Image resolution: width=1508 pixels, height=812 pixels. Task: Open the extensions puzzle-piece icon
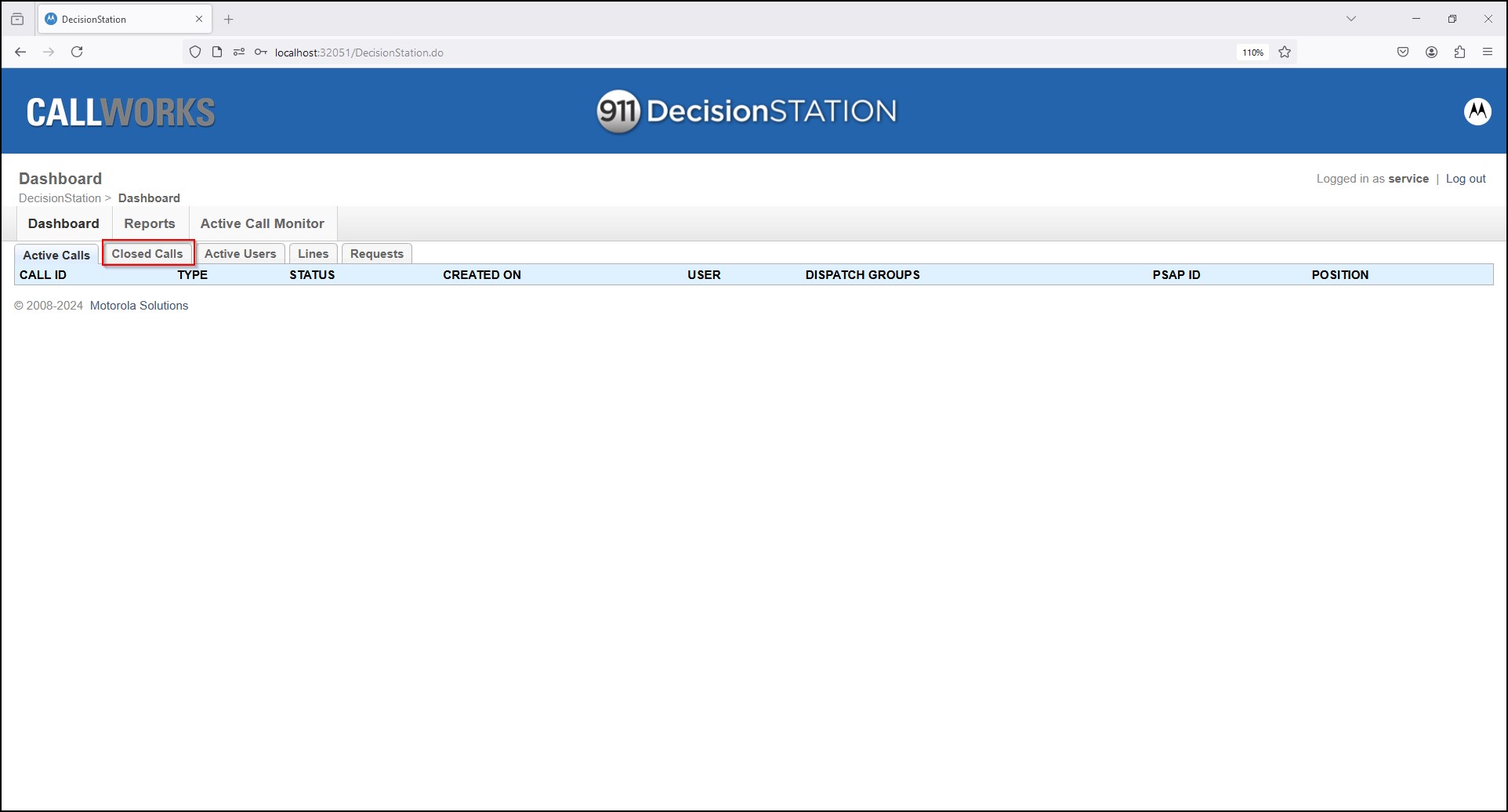[1459, 52]
